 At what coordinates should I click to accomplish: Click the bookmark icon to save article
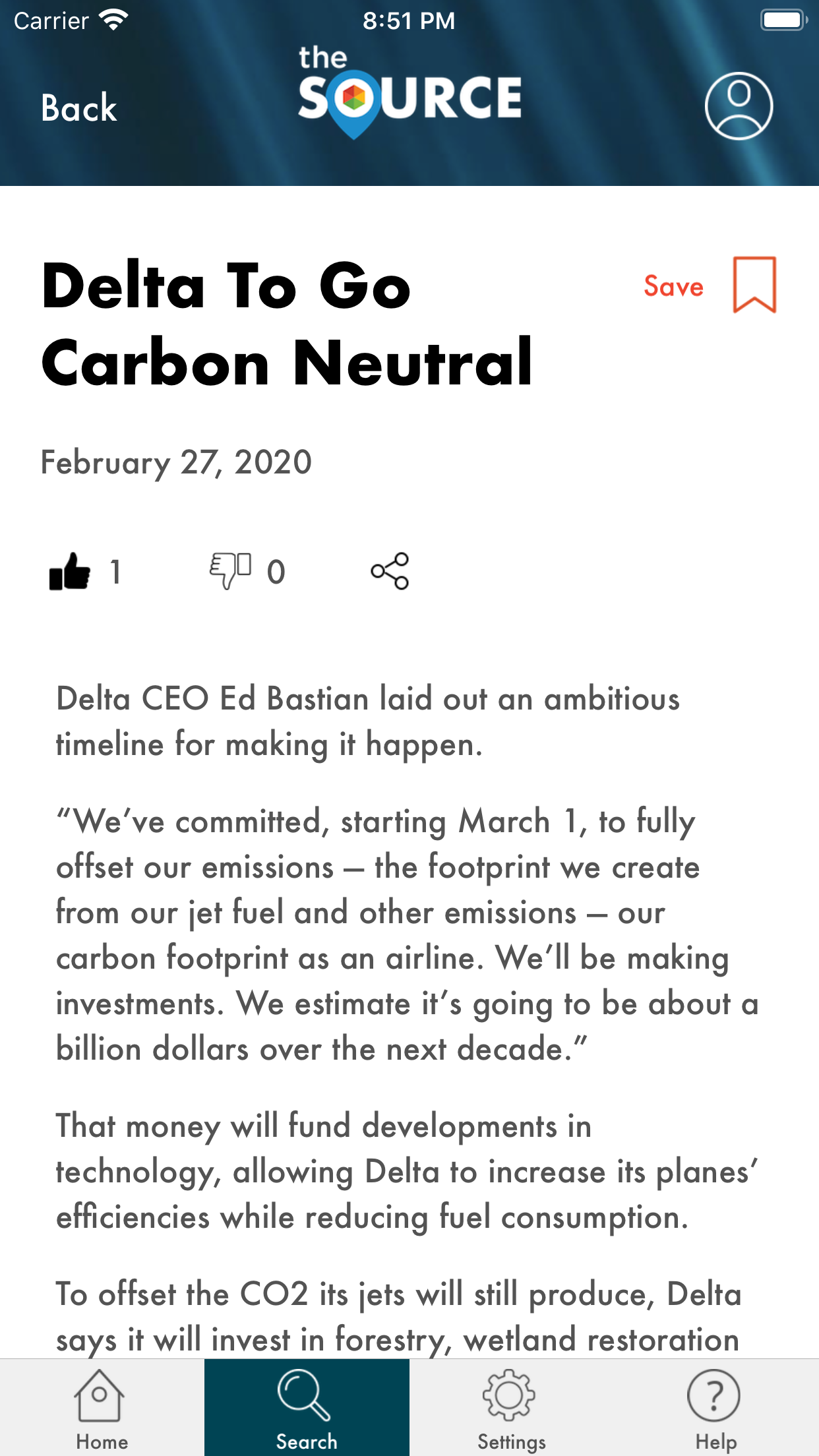click(754, 285)
